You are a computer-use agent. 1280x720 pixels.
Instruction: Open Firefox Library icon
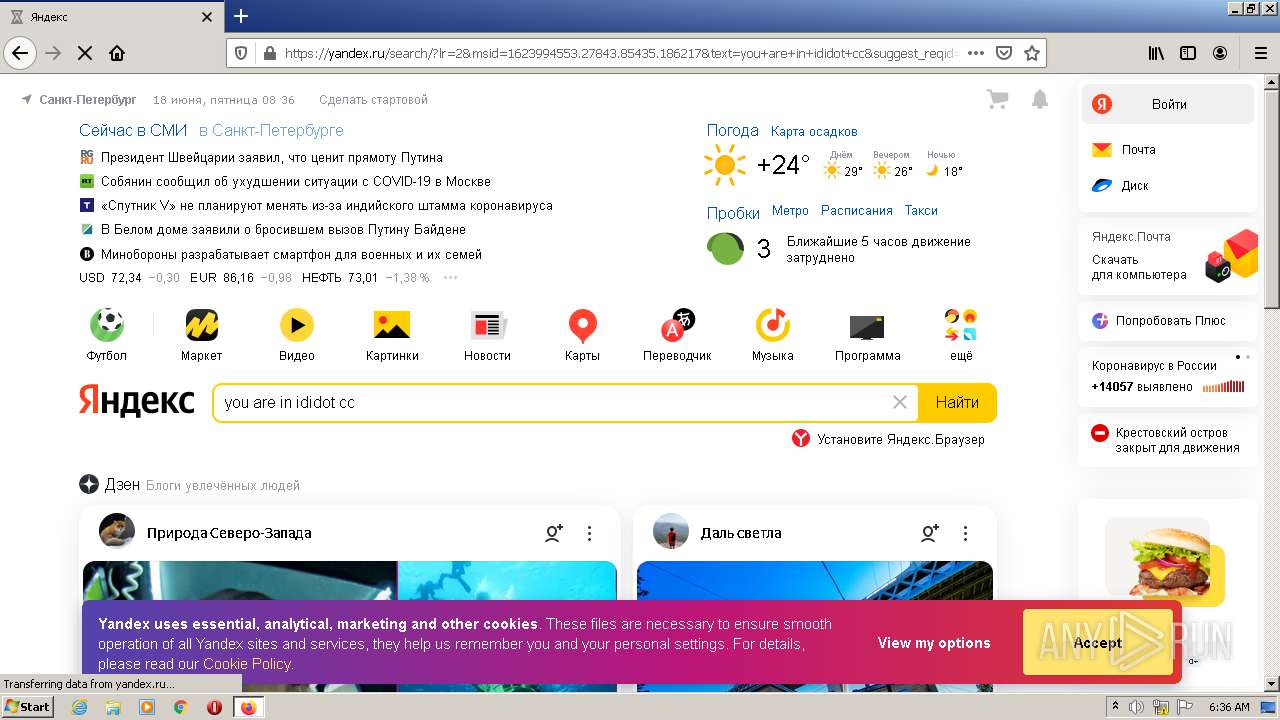1156,53
